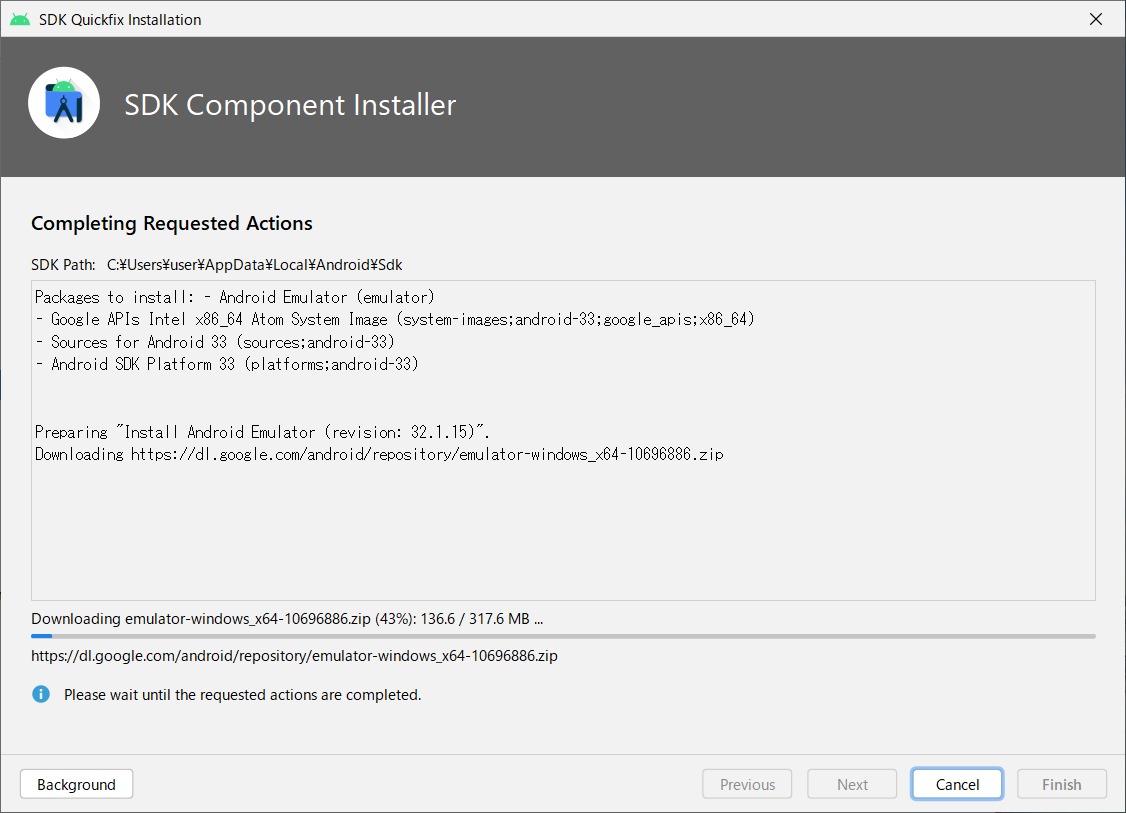
Task: Click the disabled Next button
Action: pyautogui.click(x=851, y=783)
